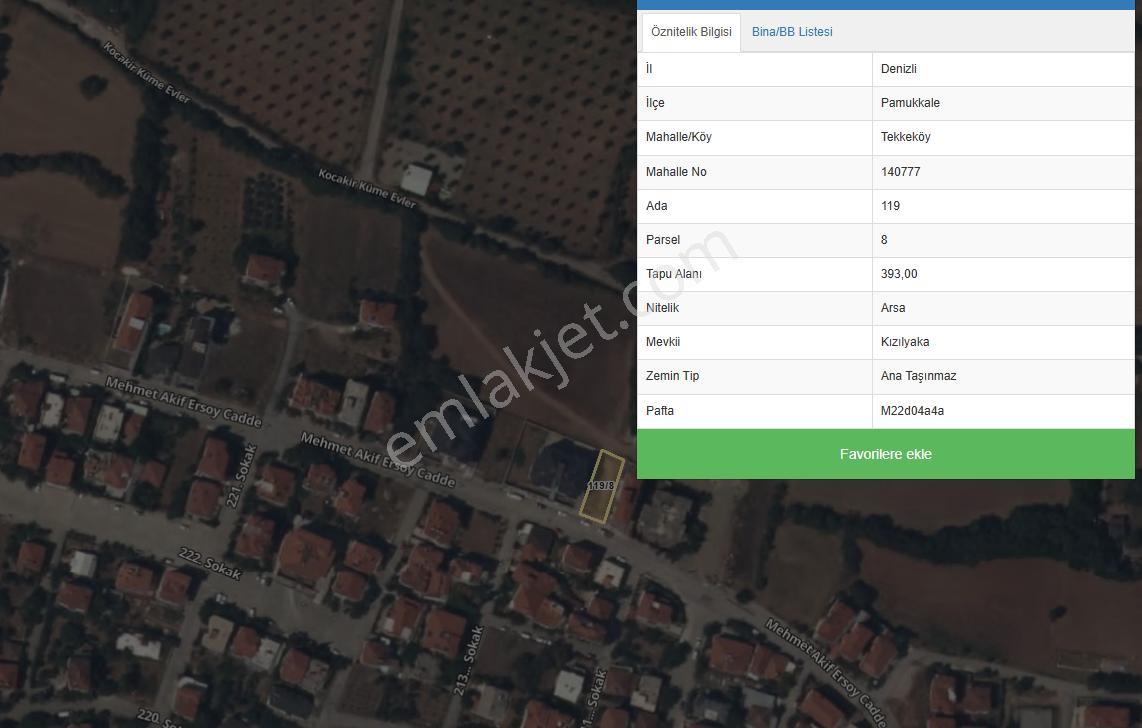Click the İlçe row label
This screenshot has width=1142, height=728.
(x=655, y=103)
